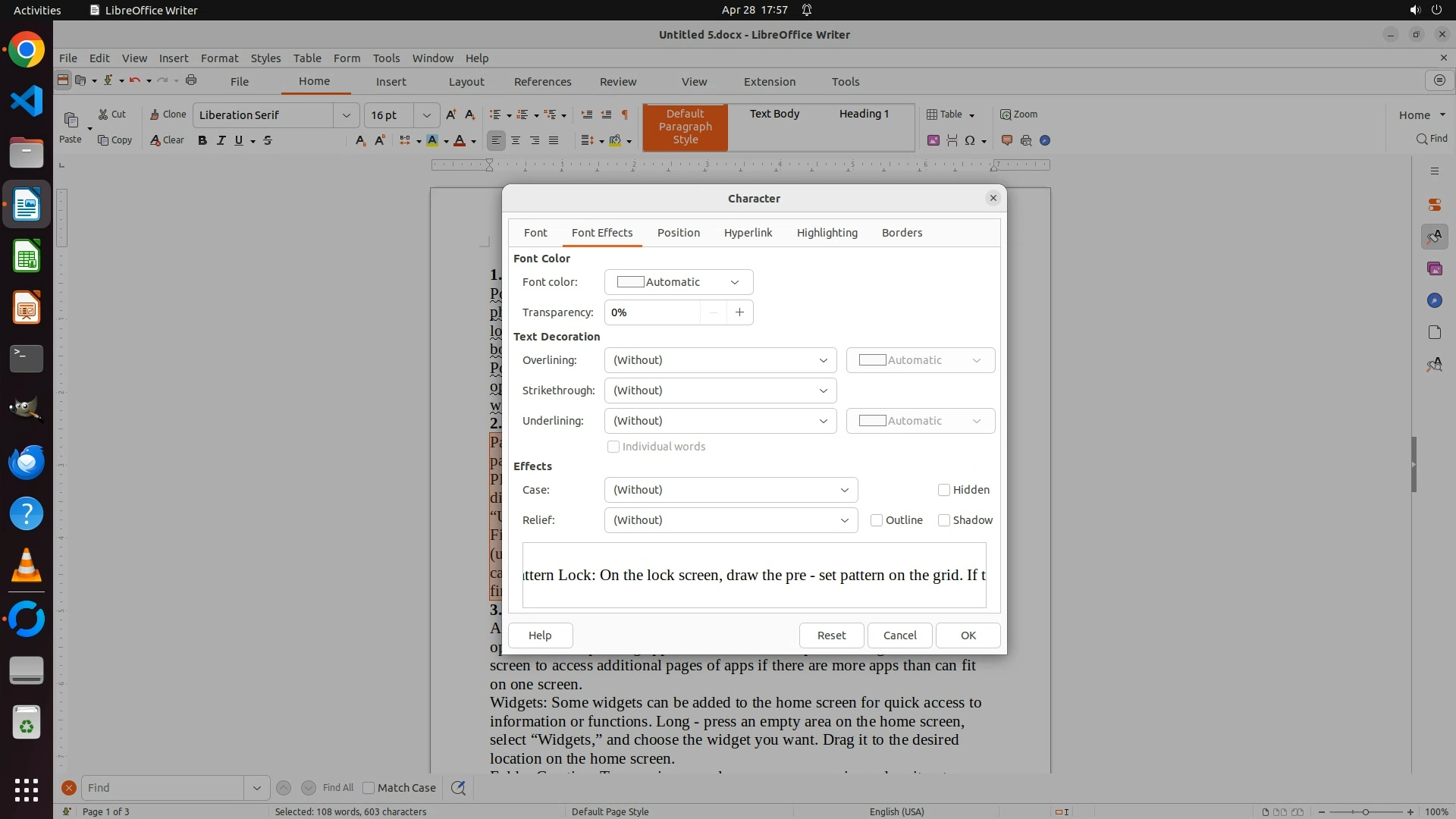Click the Paste icon
The height and width of the screenshot is (819, 1456).
[71, 121]
